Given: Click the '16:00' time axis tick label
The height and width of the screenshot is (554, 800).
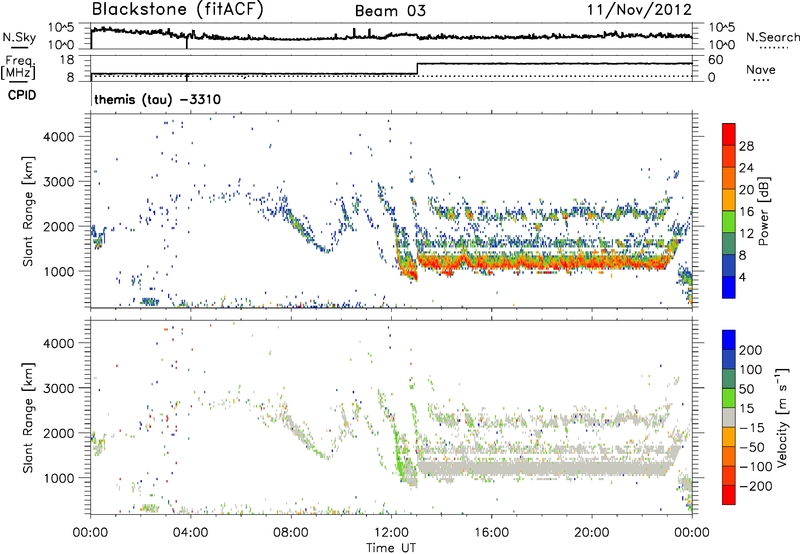Looking at the screenshot, I should [491, 533].
